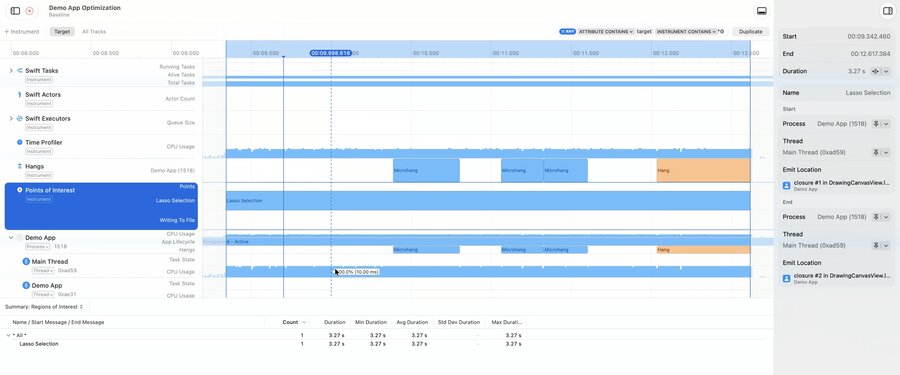Select the first Microhang block in the Hangs track
Screen dimensions: 900x375
426,171
